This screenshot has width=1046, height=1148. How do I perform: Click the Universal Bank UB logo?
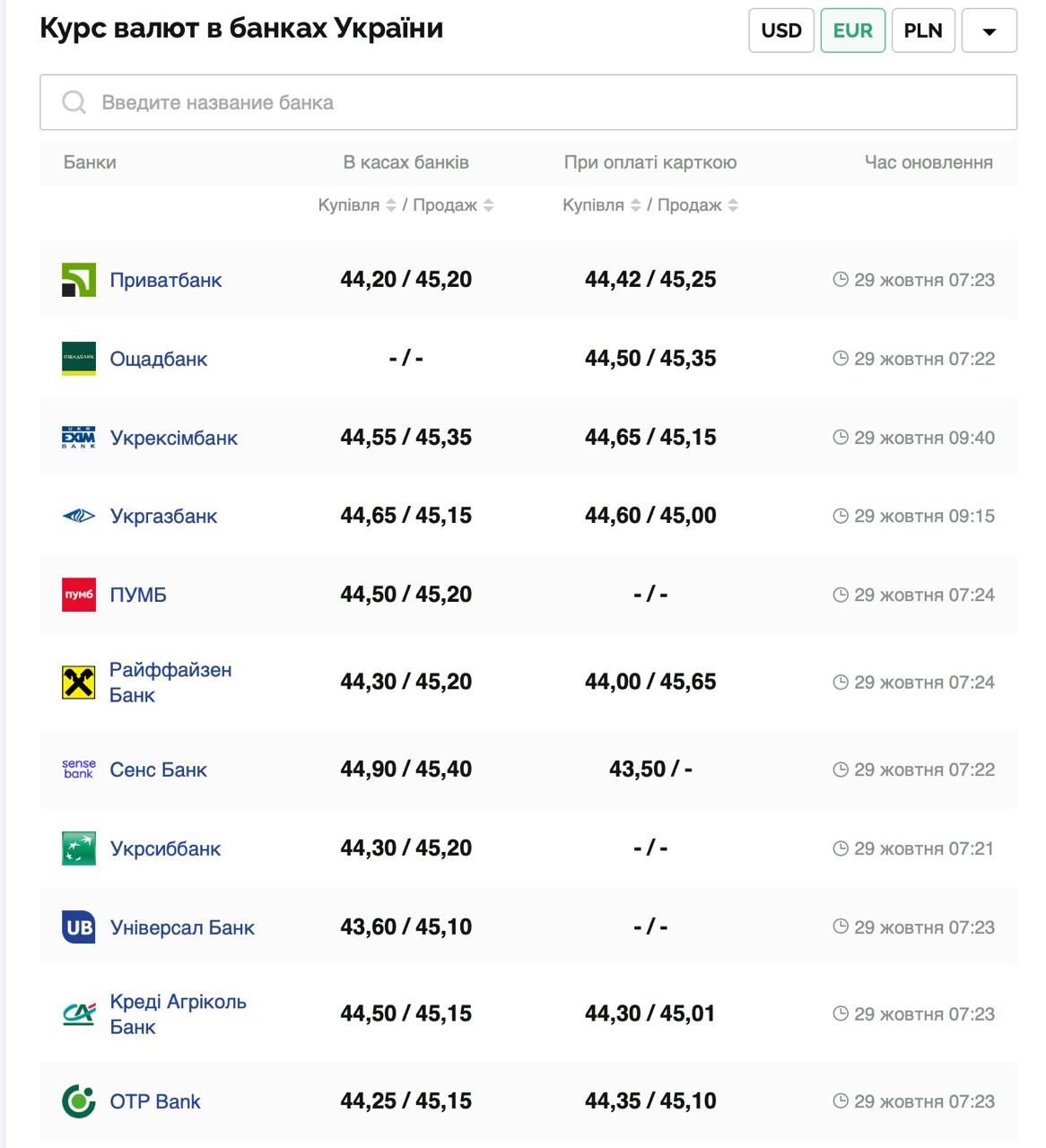pyautogui.click(x=78, y=927)
